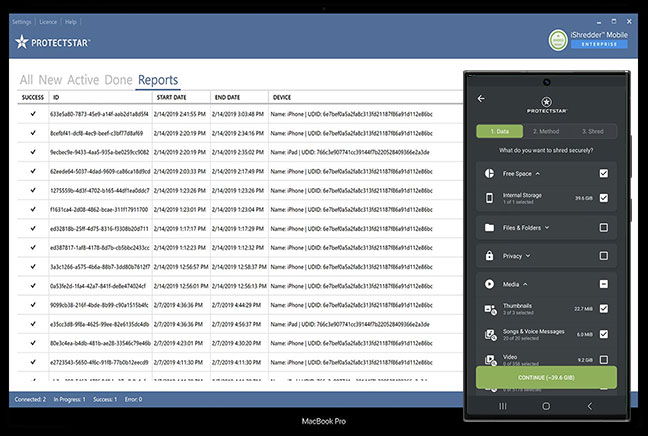The height and width of the screenshot is (436, 648).
Task: Sort reports by Start Date column header
Action: [174, 98]
